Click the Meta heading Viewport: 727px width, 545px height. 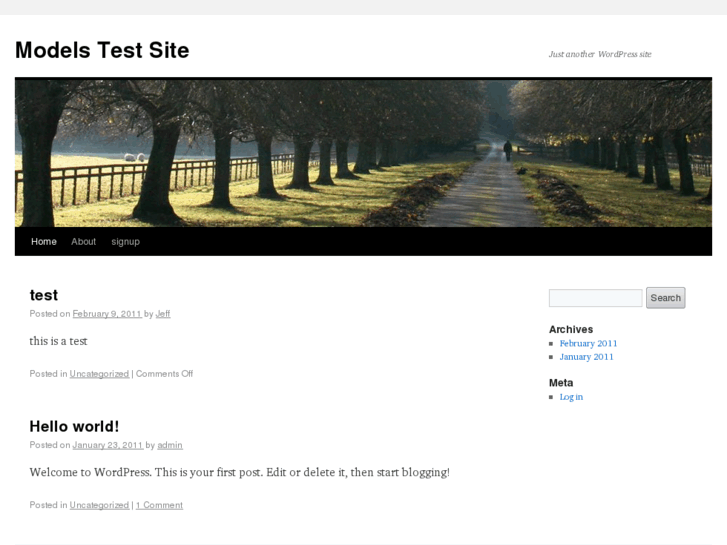point(561,383)
